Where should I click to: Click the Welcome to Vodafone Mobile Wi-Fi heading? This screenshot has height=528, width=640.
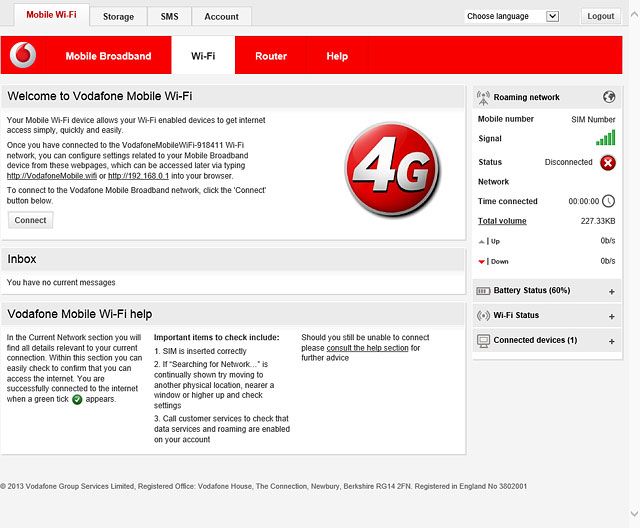pyautogui.click(x=100, y=96)
